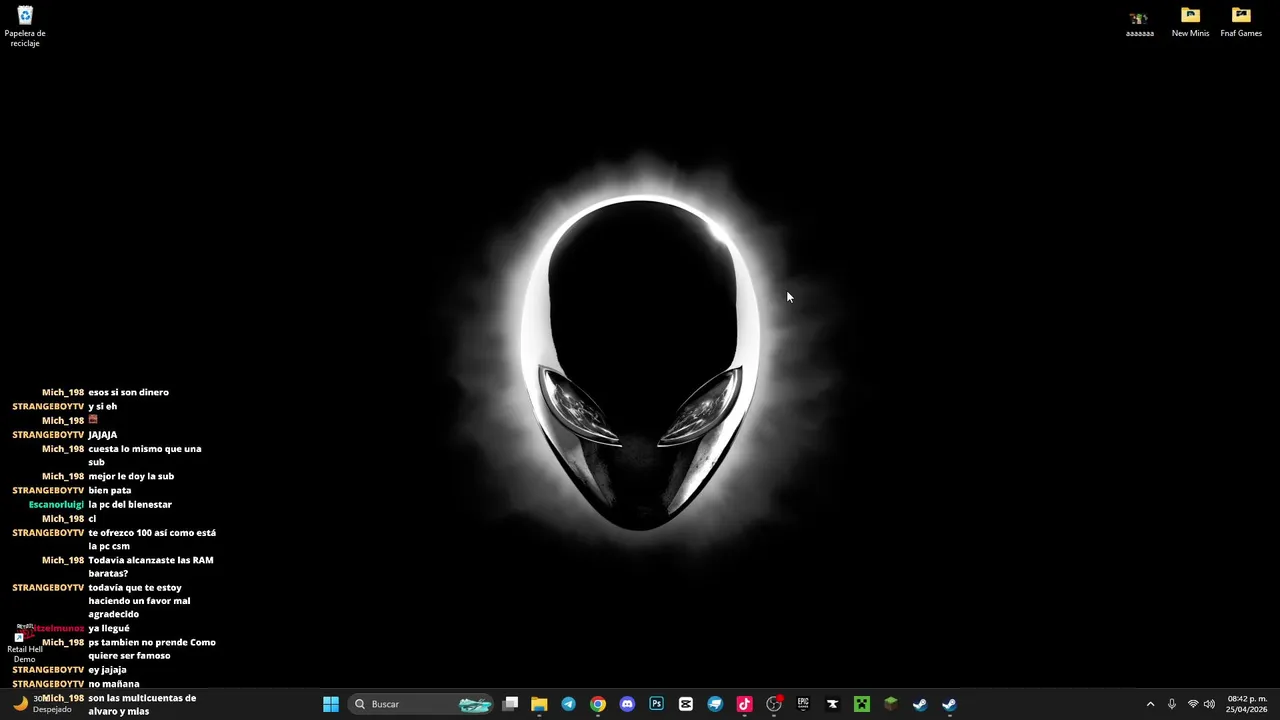Screen dimensions: 1280x720
Task: Click chat message 'la pc del bienestar'
Action: [x=130, y=505]
